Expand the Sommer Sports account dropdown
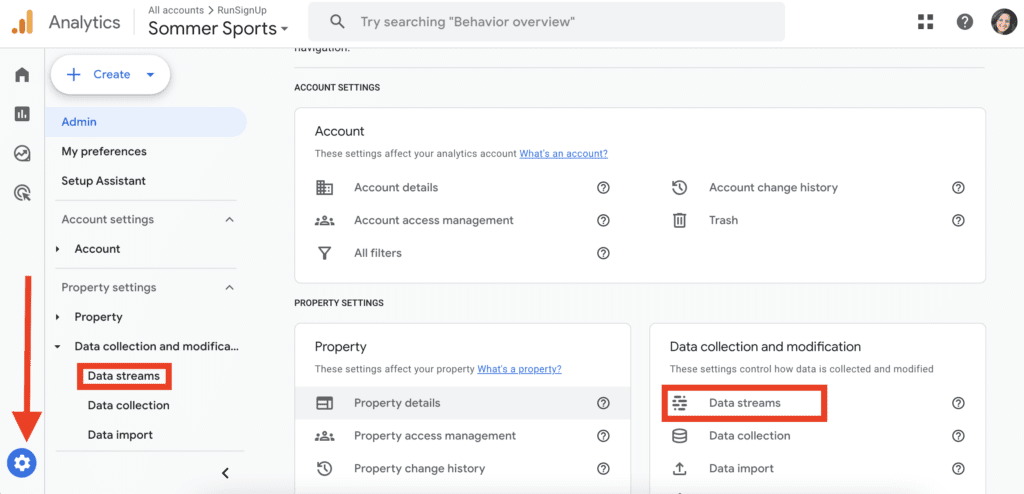 coord(218,29)
